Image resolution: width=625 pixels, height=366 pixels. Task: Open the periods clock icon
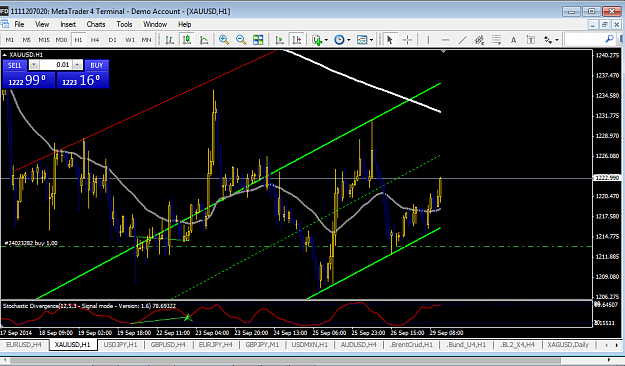[339, 40]
